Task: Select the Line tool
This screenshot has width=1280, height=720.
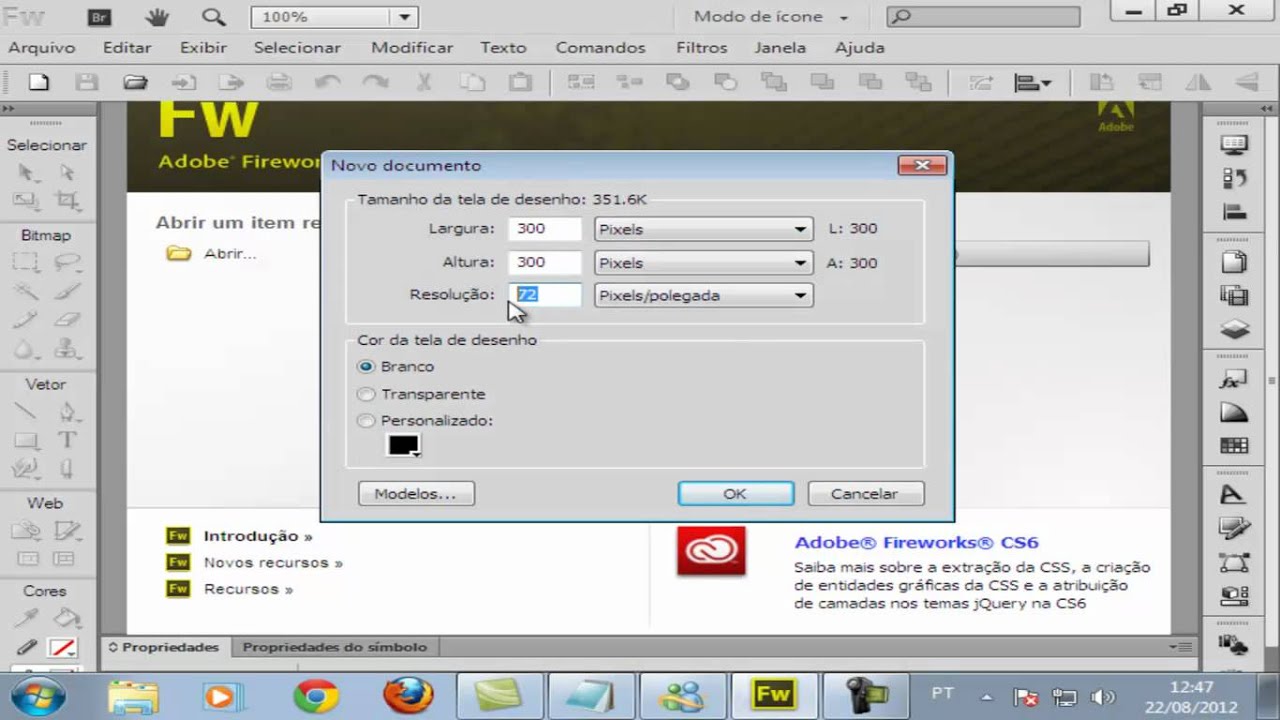Action: click(x=26, y=411)
